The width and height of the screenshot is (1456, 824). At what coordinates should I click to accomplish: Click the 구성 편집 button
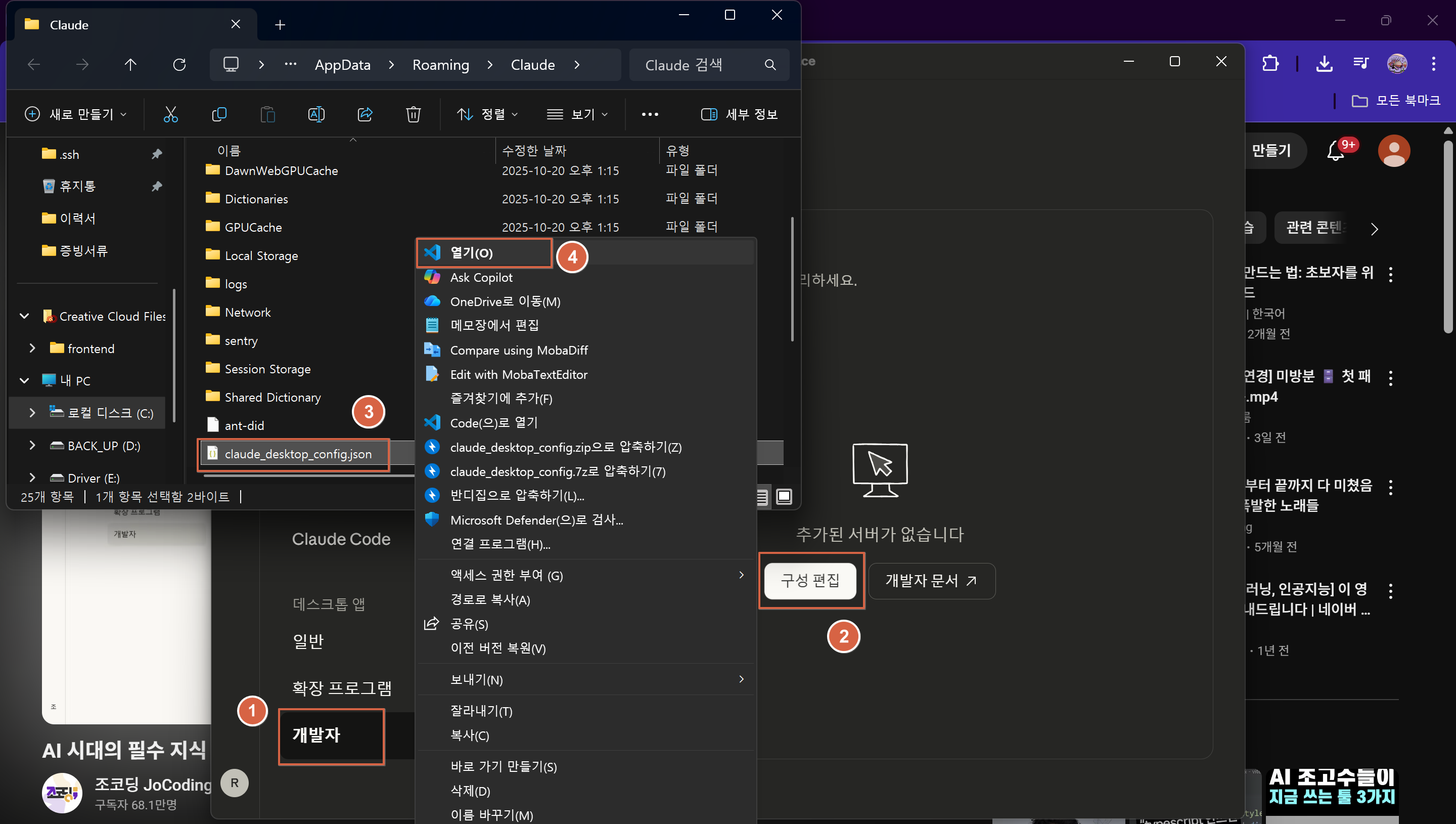[x=810, y=580]
